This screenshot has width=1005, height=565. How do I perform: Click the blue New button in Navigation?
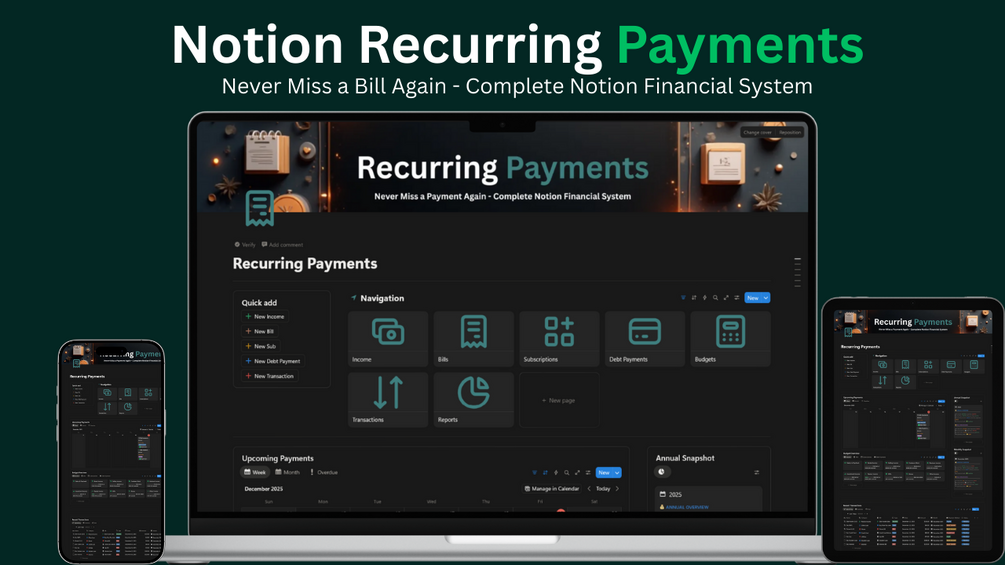click(x=752, y=298)
